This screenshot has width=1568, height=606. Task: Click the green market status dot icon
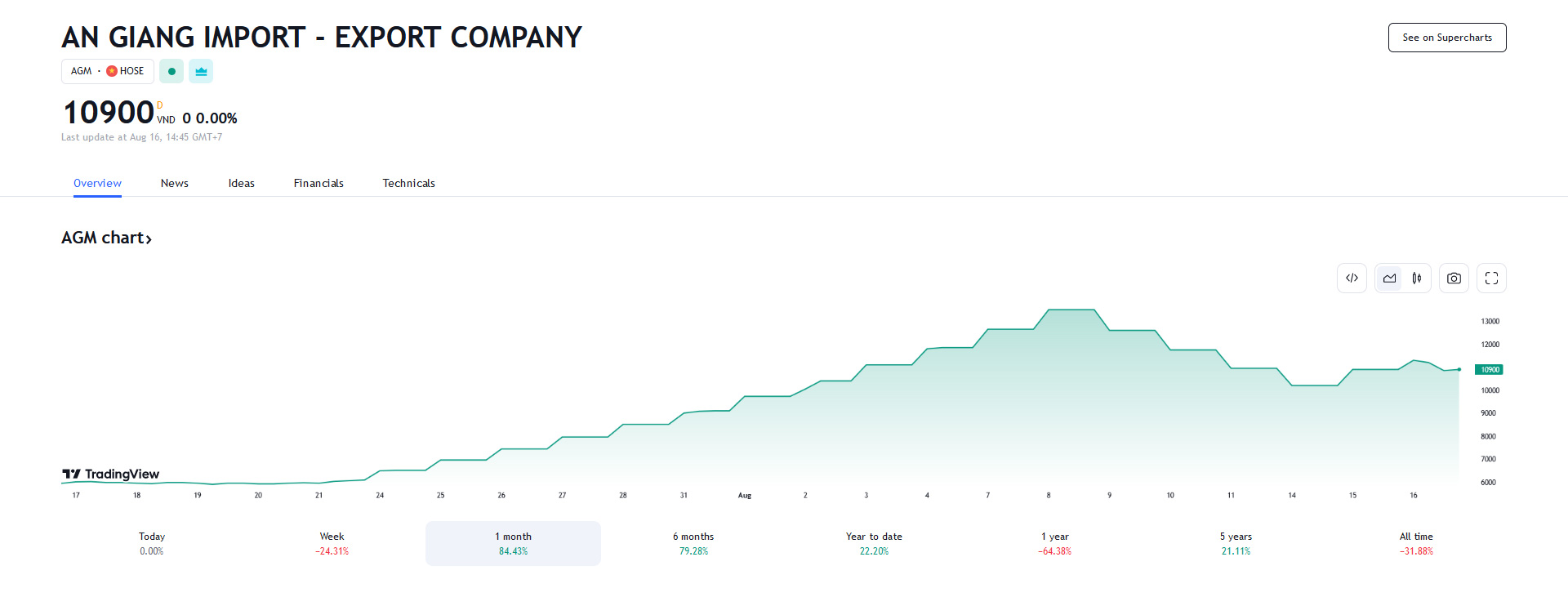pyautogui.click(x=171, y=72)
